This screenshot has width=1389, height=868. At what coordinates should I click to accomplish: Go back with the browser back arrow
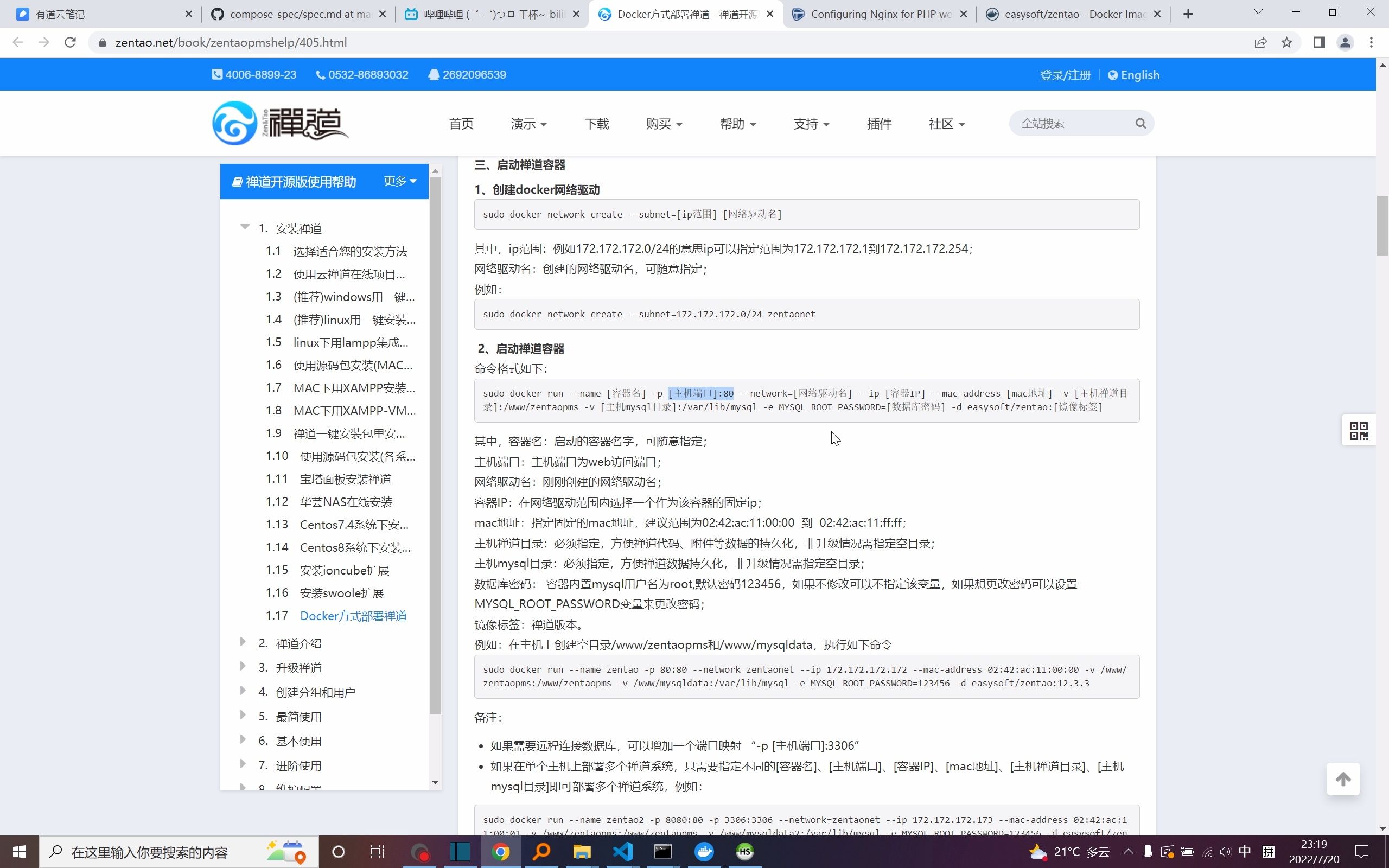pyautogui.click(x=18, y=42)
